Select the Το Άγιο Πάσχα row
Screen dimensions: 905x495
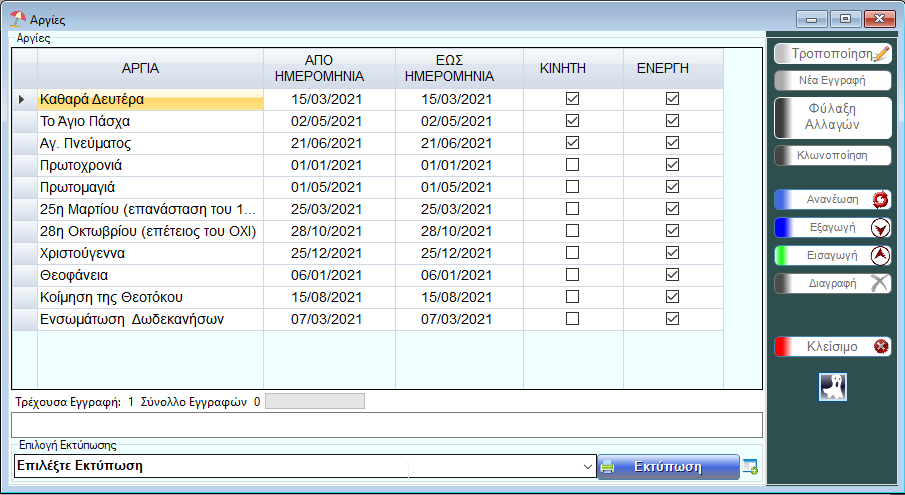[150, 121]
